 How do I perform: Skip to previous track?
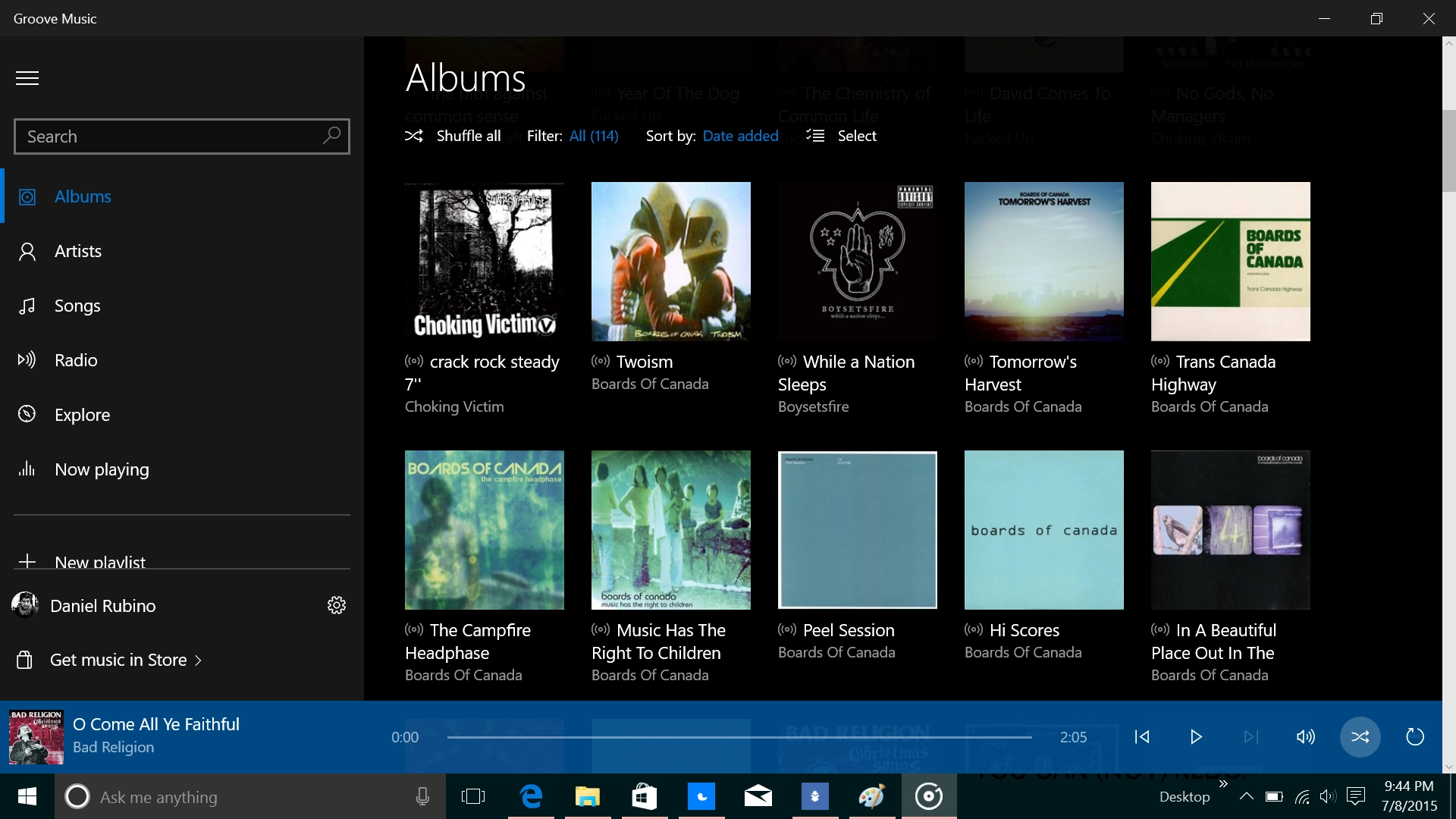point(1142,736)
